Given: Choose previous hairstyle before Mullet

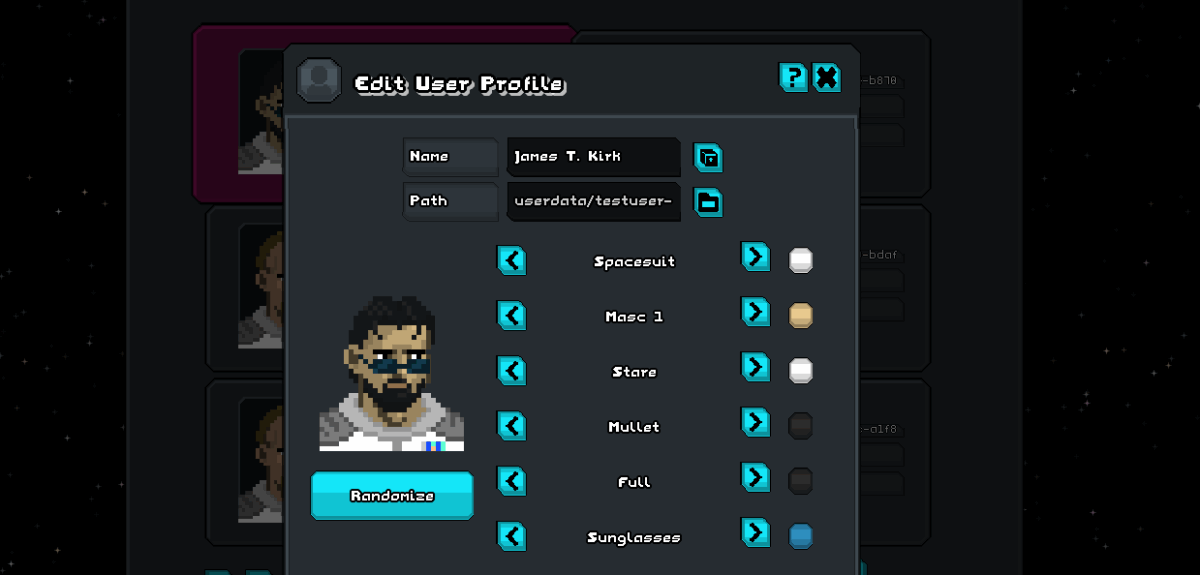Looking at the screenshot, I should 511,426.
